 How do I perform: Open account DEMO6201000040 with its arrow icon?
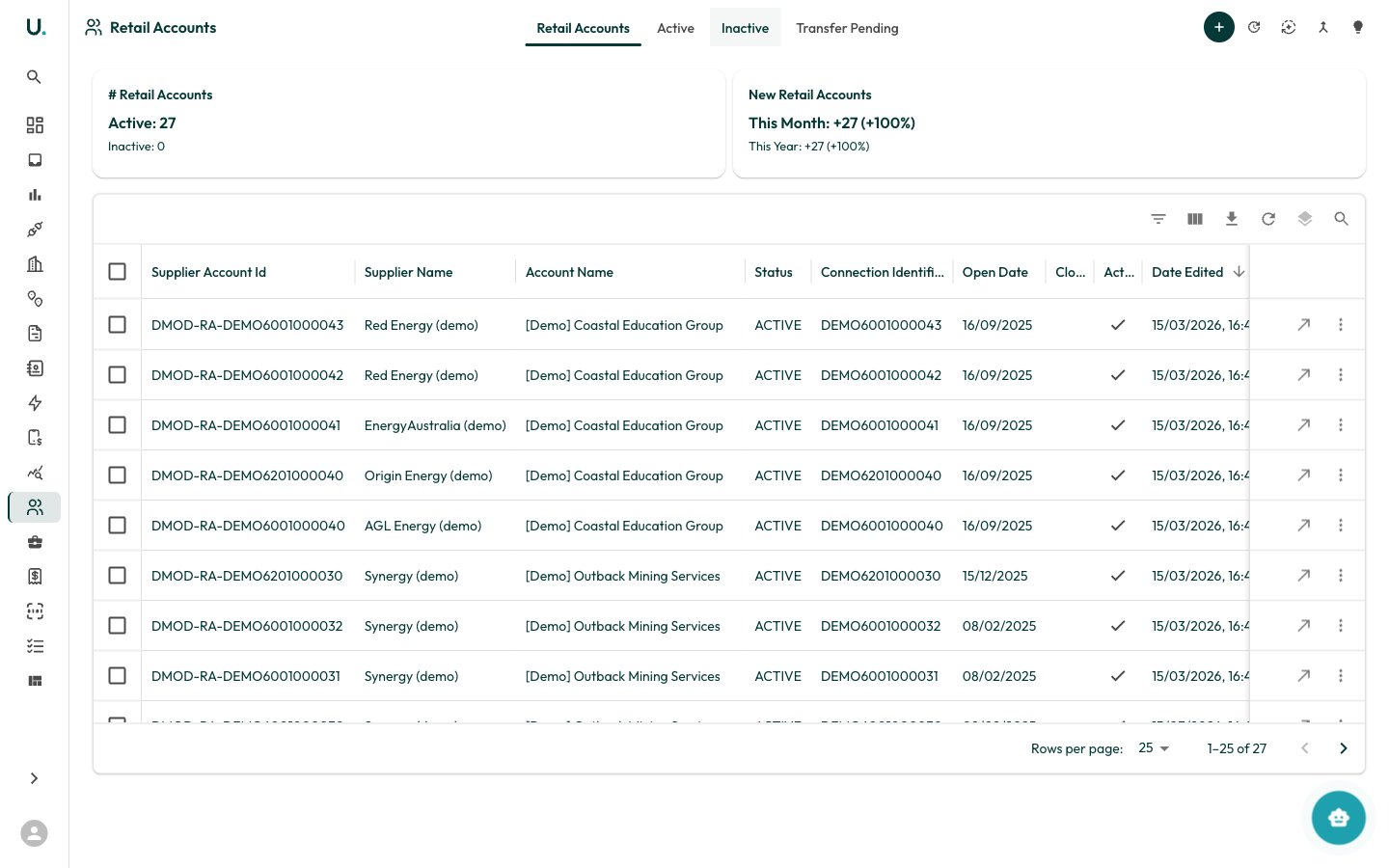(x=1304, y=475)
